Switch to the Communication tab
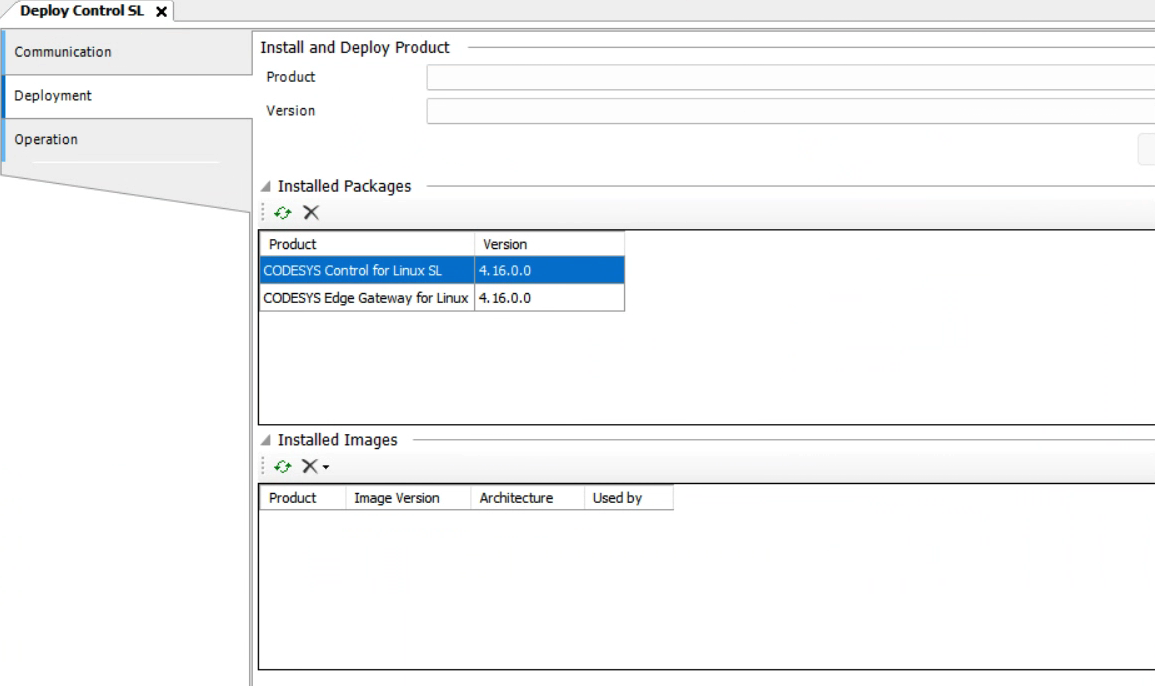The height and width of the screenshot is (686, 1155). click(x=124, y=52)
